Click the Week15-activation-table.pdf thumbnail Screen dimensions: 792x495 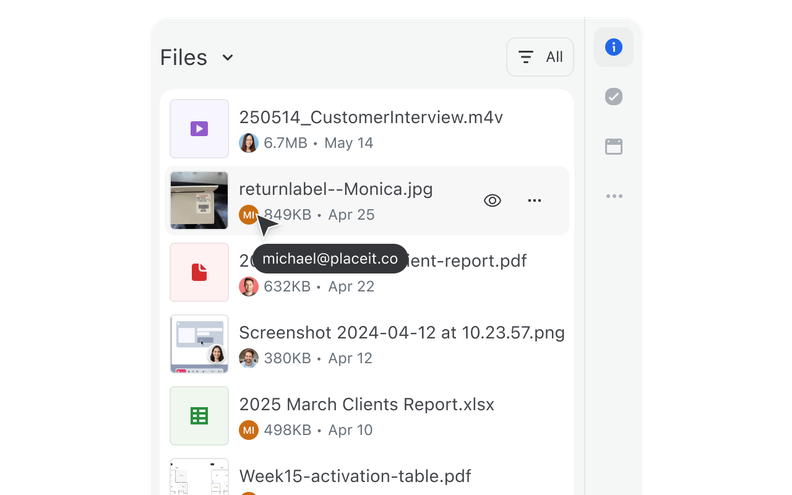[199, 477]
